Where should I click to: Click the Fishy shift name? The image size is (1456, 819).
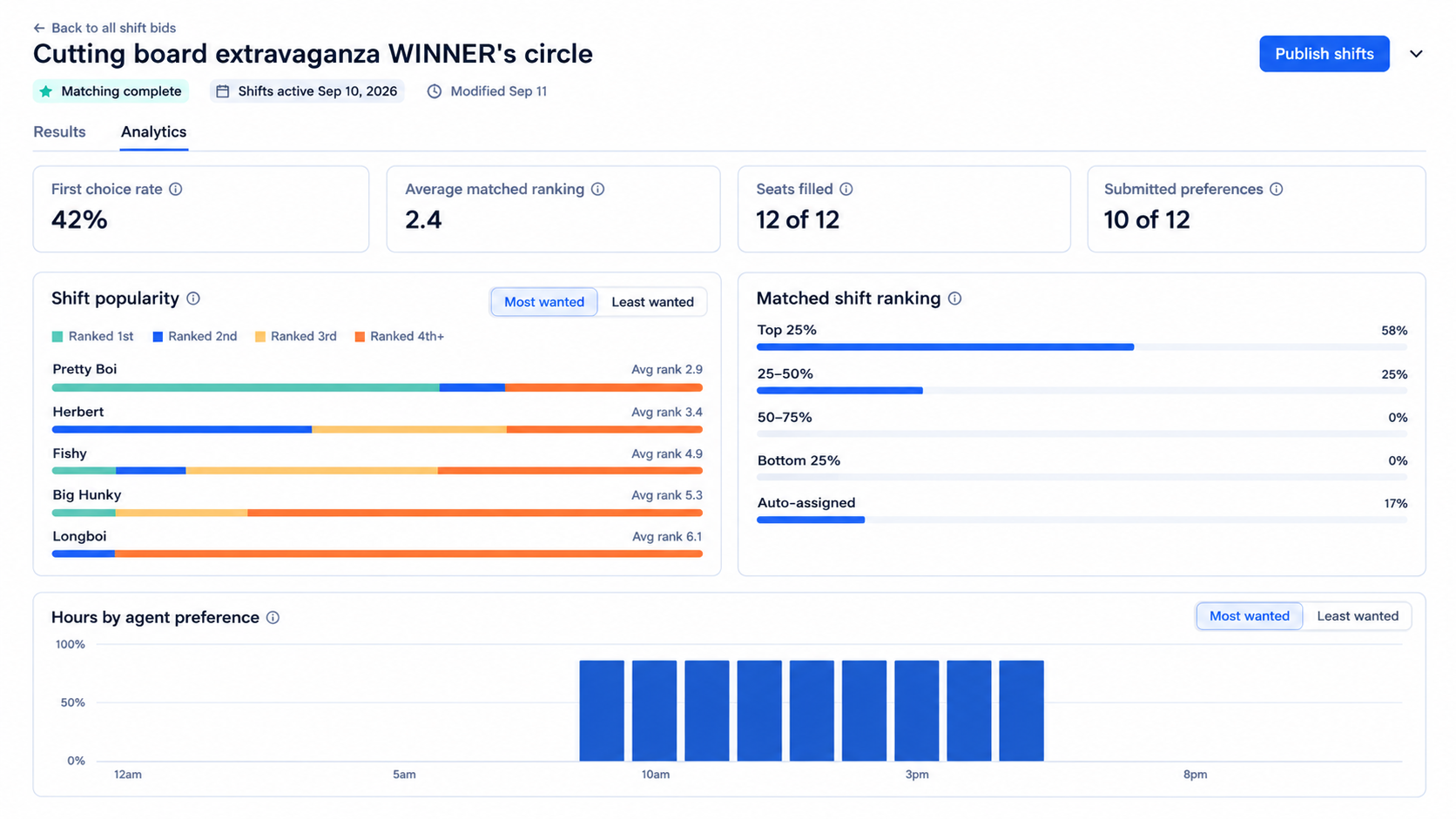(70, 454)
